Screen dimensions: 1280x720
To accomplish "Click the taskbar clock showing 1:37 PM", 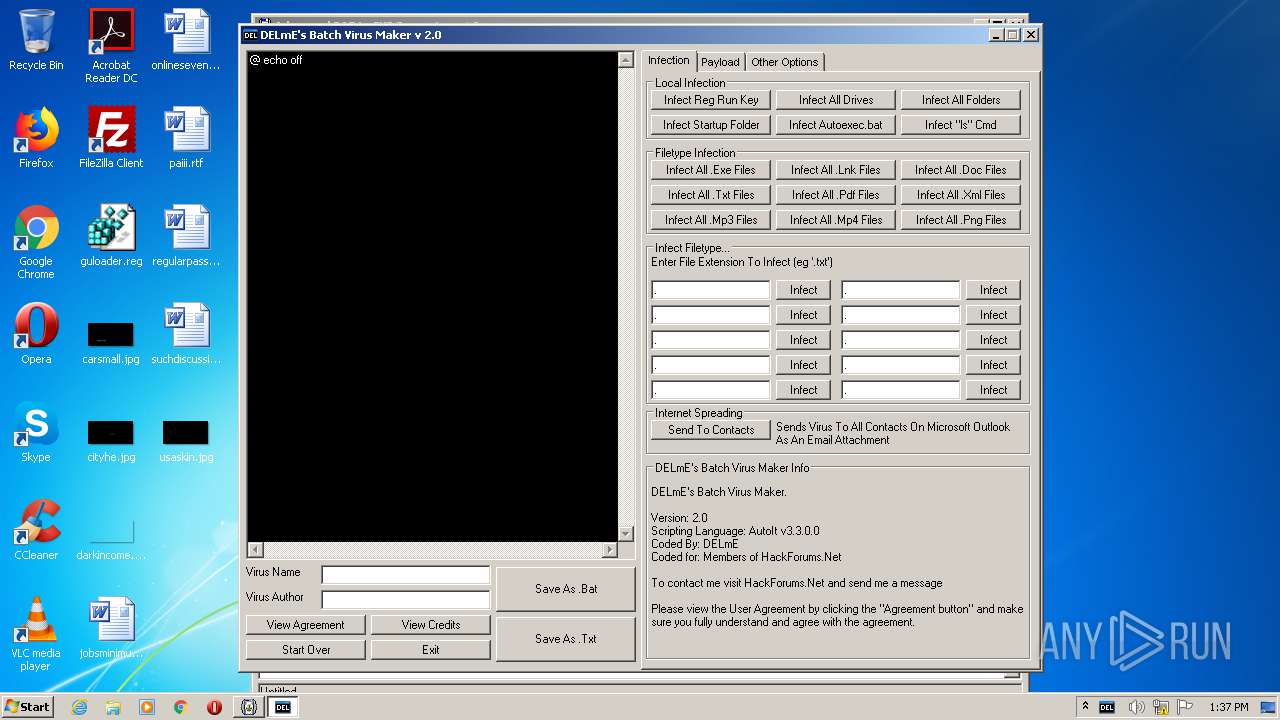I will coord(1228,707).
